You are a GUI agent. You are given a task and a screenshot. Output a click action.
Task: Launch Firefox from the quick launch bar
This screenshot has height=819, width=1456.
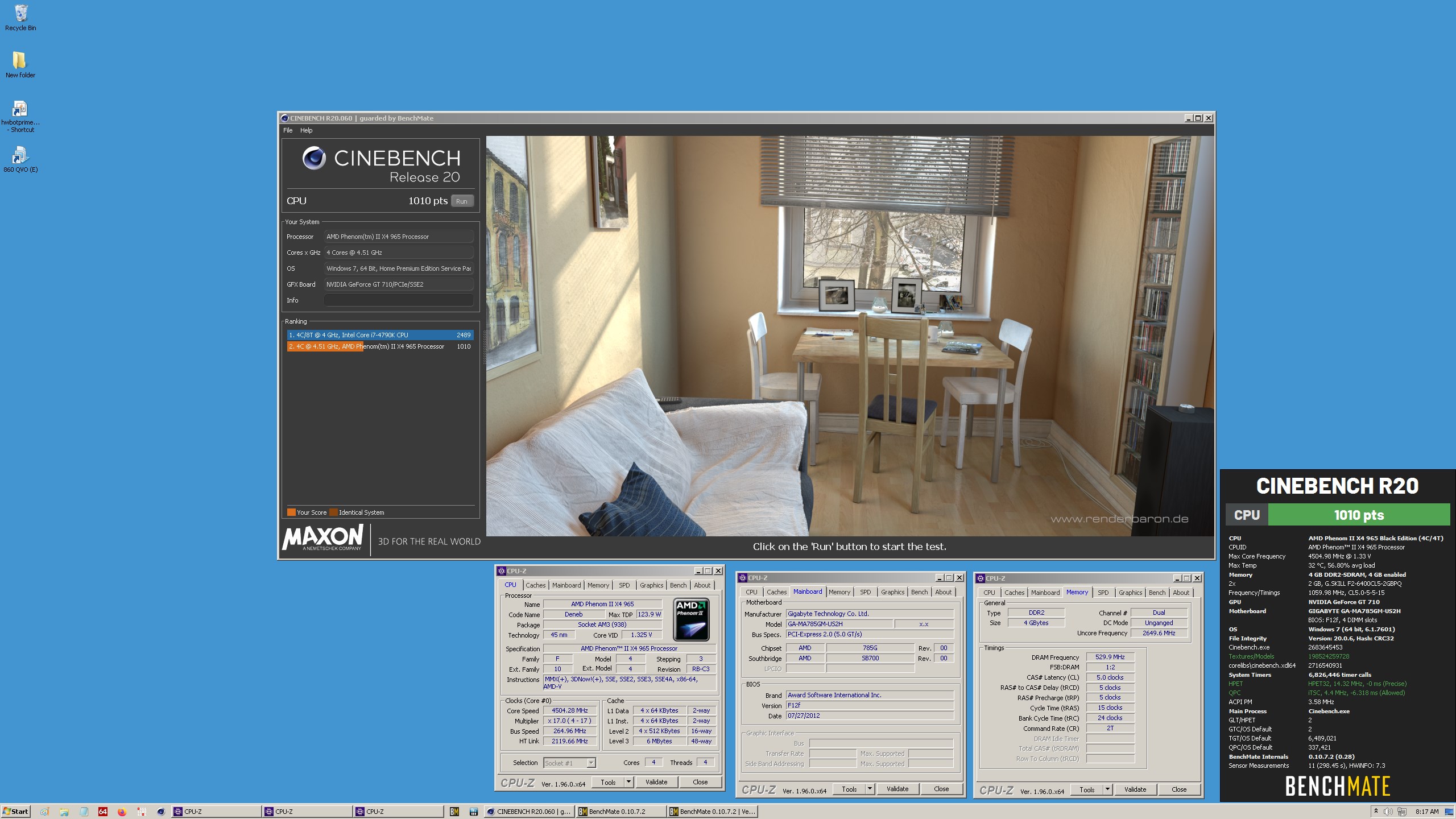pos(122,812)
